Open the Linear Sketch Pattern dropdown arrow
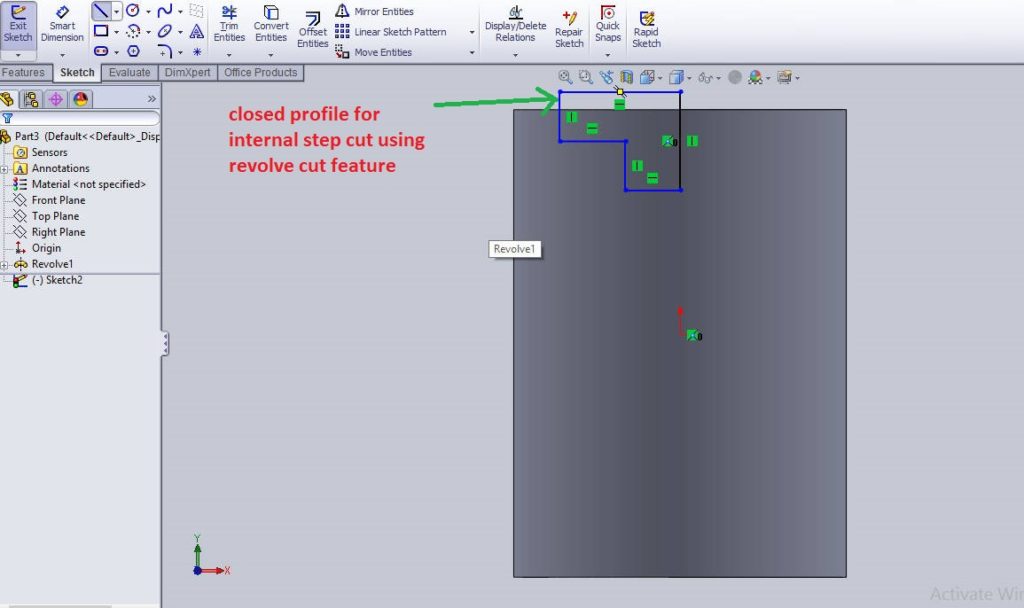This screenshot has height=608, width=1024. (x=472, y=32)
